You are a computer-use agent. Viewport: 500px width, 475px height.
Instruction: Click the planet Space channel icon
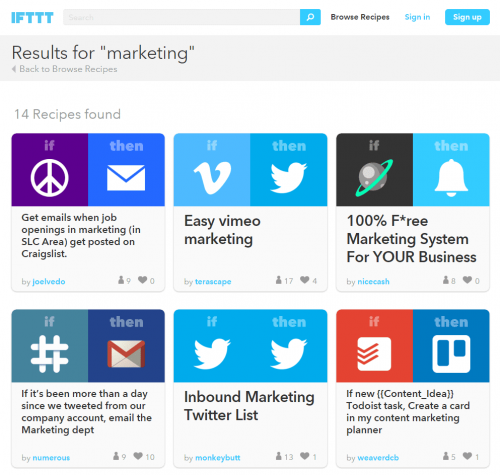(374, 178)
